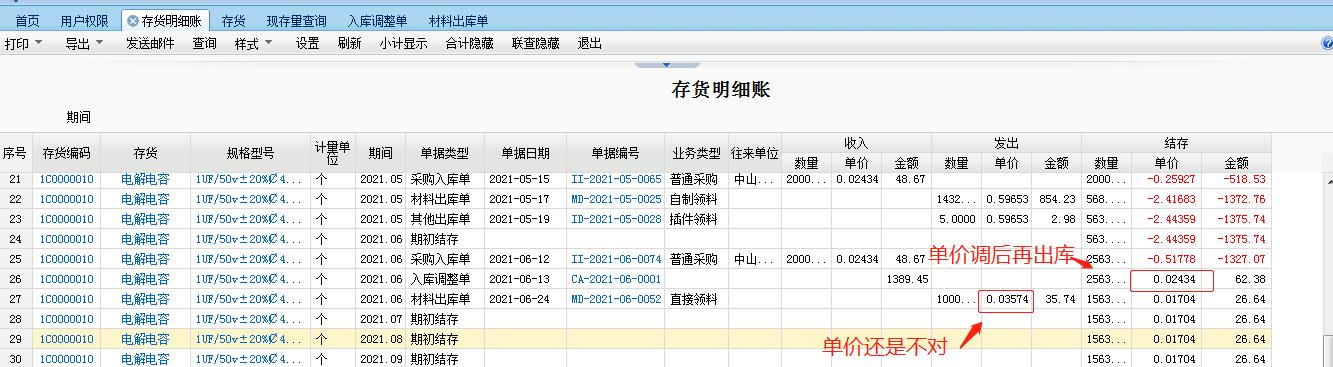The height and width of the screenshot is (367, 1333).
Task: Click the 序号 column header
Action: pos(15,153)
